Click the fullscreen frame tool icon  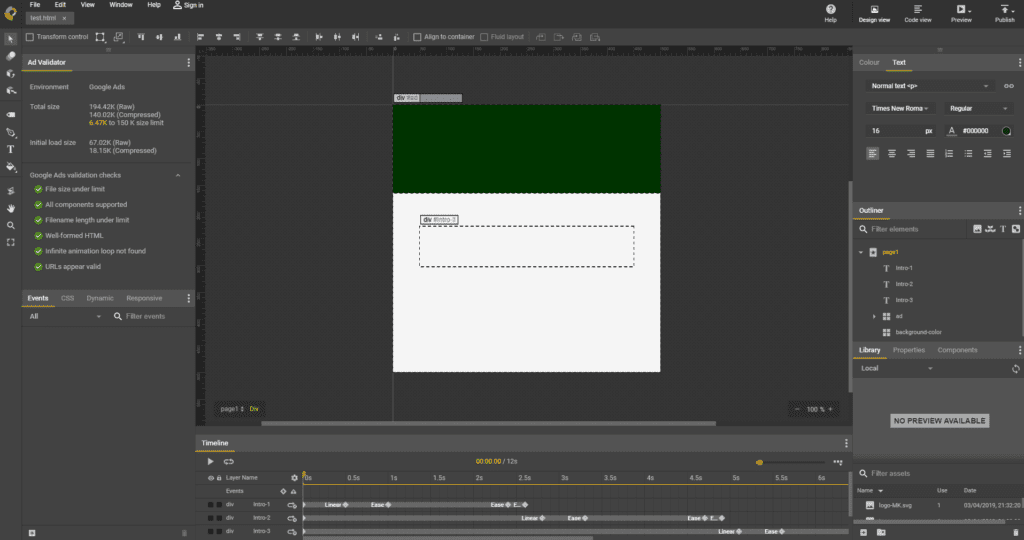point(10,242)
